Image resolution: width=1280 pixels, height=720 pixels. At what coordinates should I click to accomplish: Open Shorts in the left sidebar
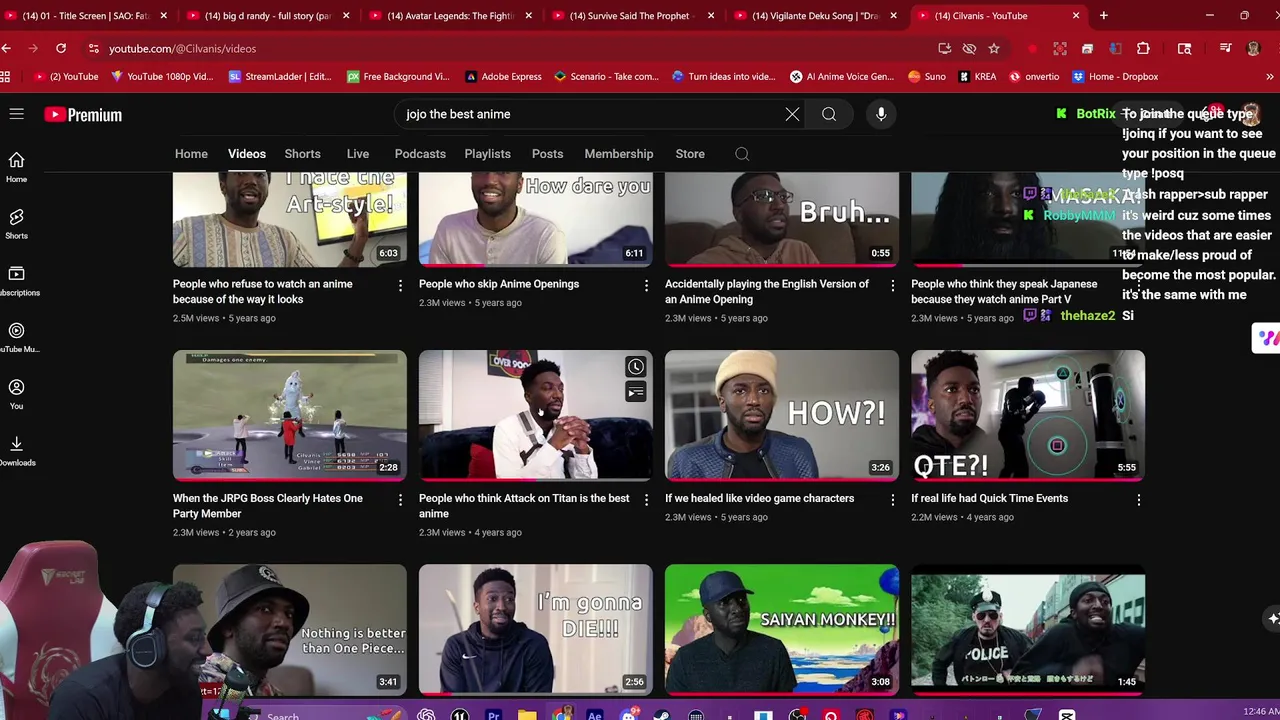tap(16, 224)
